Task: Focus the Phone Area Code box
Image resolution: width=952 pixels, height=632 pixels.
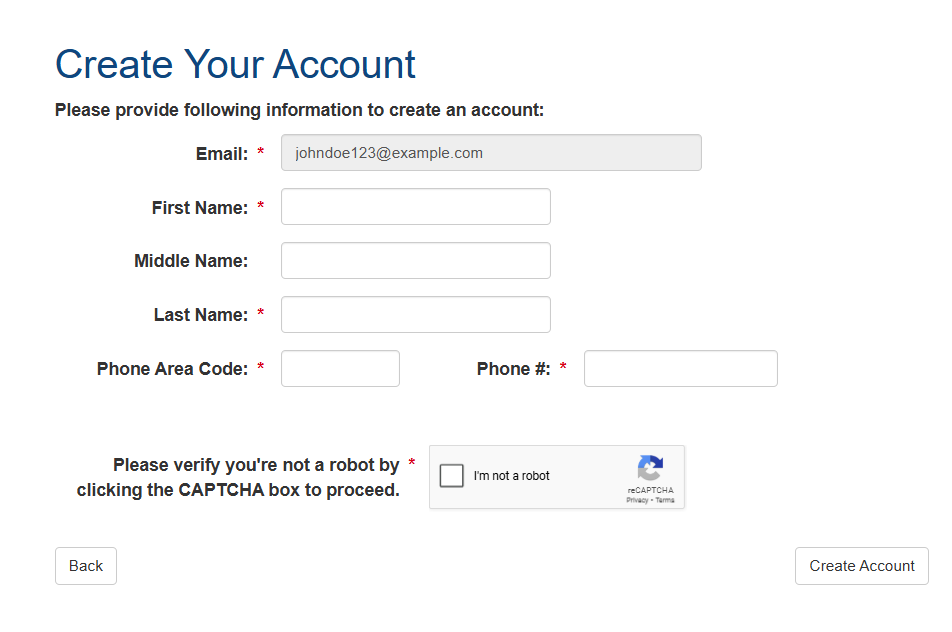Action: pyautogui.click(x=340, y=369)
